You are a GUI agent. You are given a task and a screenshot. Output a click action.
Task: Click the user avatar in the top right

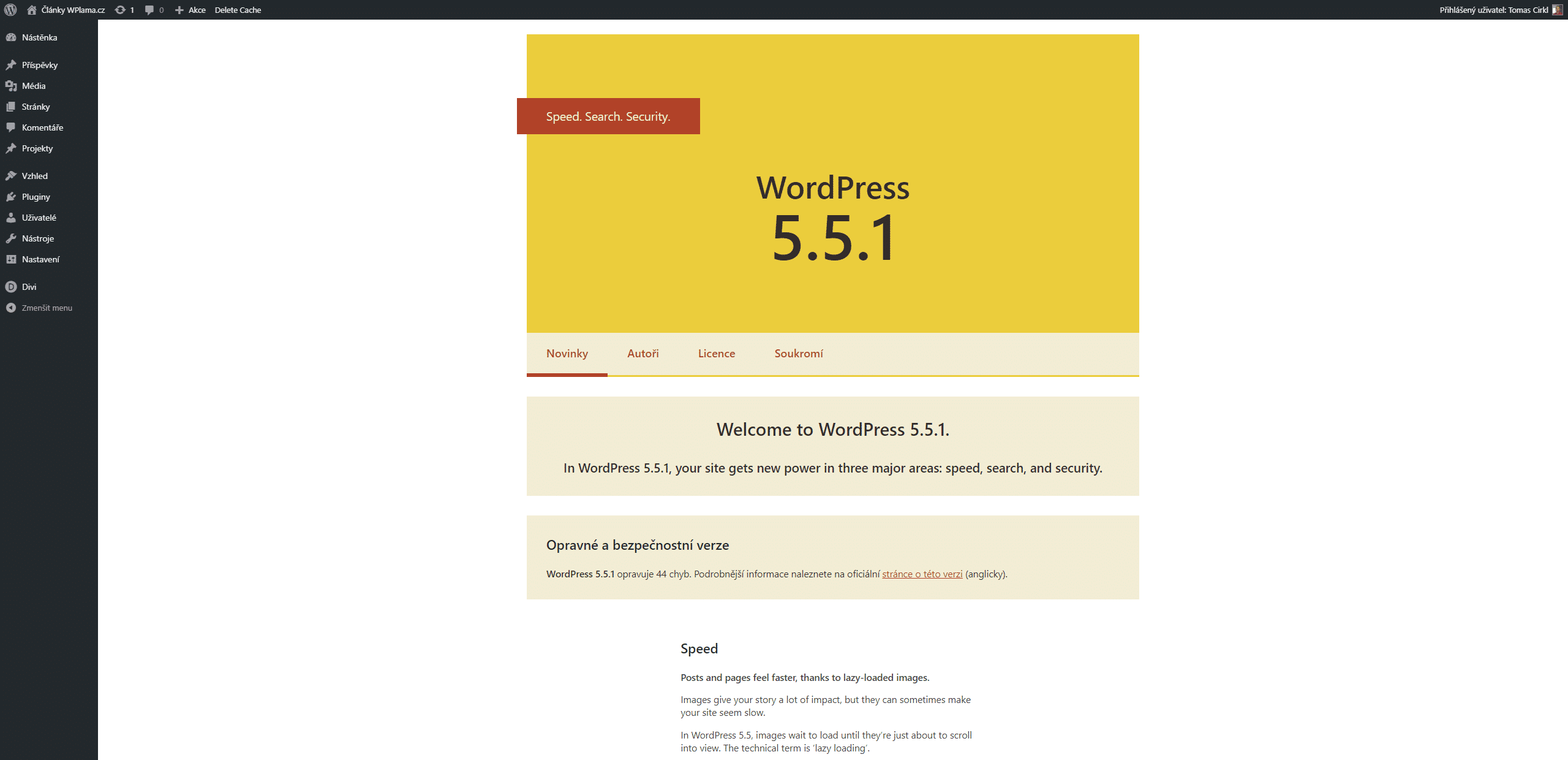pyautogui.click(x=1557, y=10)
